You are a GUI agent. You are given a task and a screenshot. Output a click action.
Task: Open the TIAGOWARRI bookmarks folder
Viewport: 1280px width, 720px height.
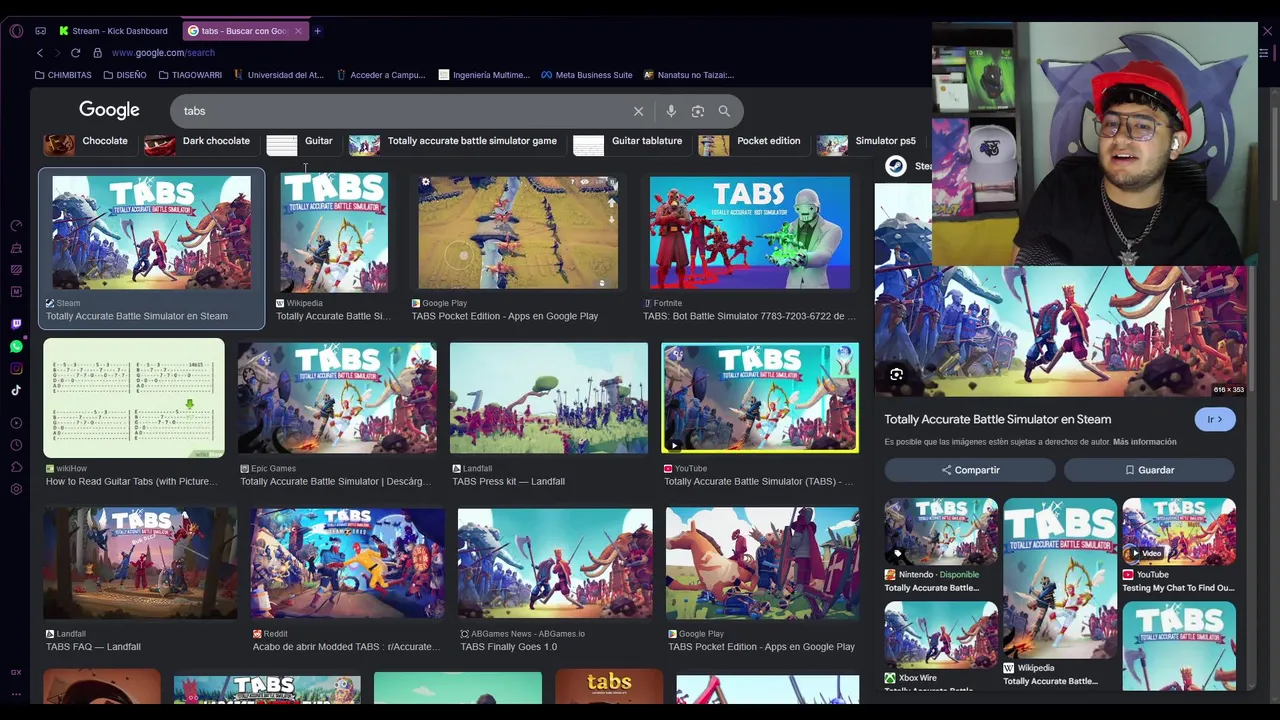tap(190, 75)
